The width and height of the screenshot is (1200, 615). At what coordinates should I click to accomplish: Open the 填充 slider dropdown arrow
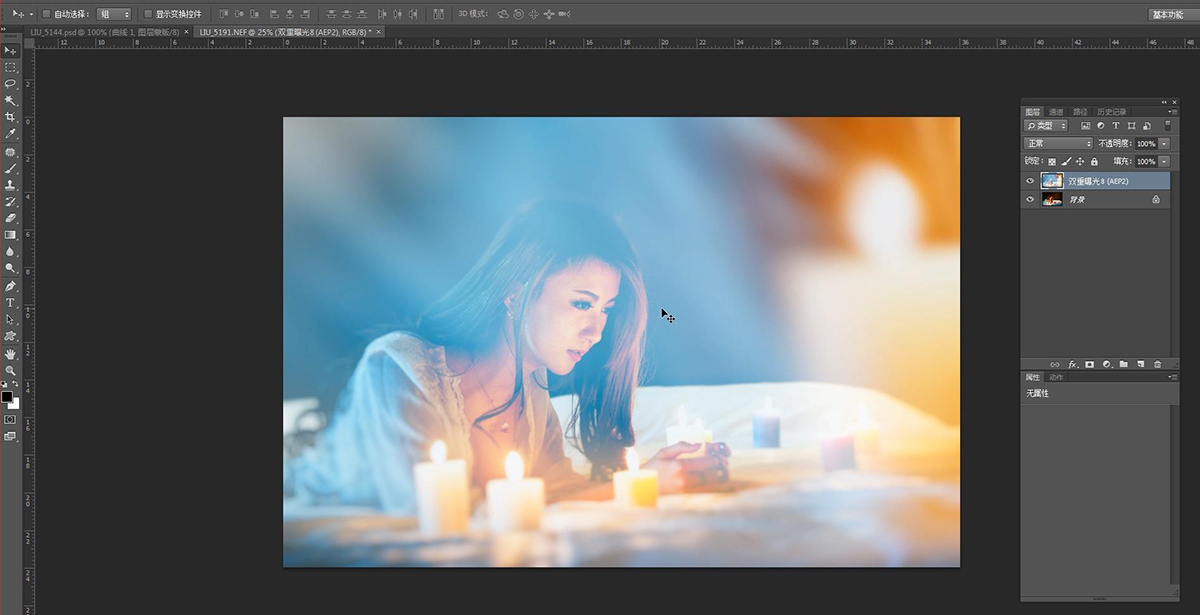click(1165, 161)
